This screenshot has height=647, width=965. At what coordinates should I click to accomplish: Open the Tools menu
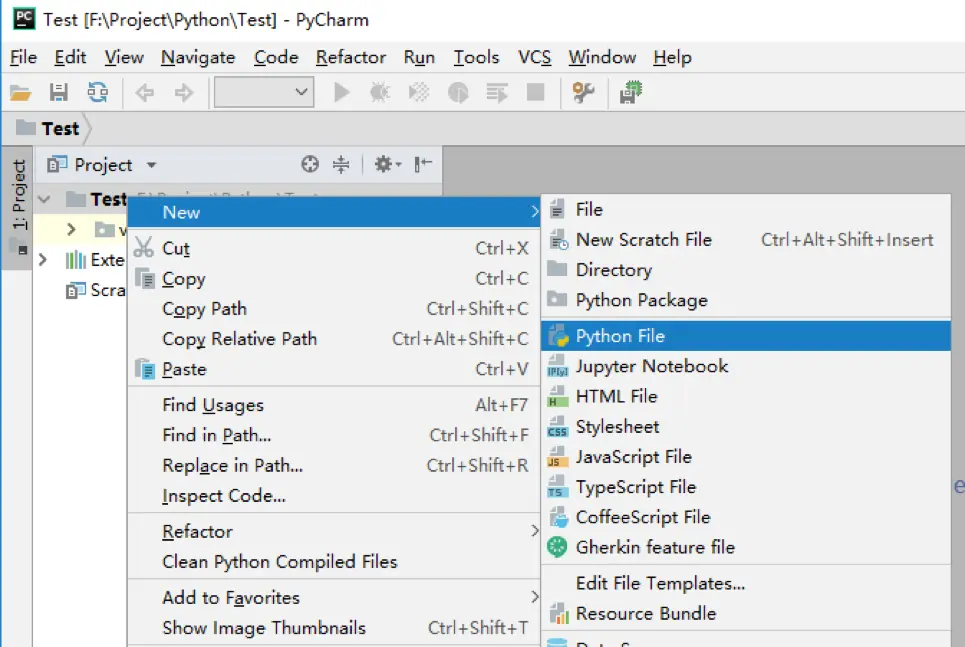pyautogui.click(x=476, y=57)
